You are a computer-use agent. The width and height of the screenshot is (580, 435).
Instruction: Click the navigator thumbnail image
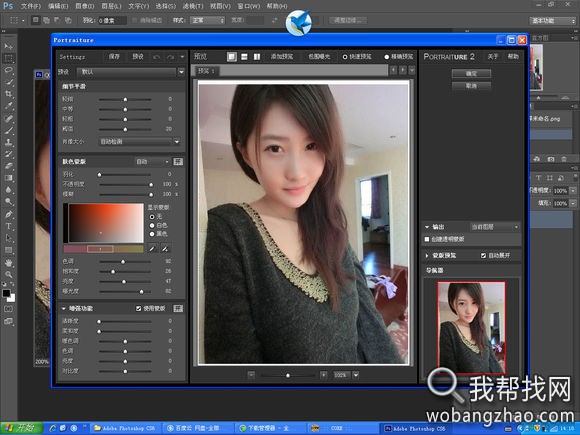[x=471, y=327]
